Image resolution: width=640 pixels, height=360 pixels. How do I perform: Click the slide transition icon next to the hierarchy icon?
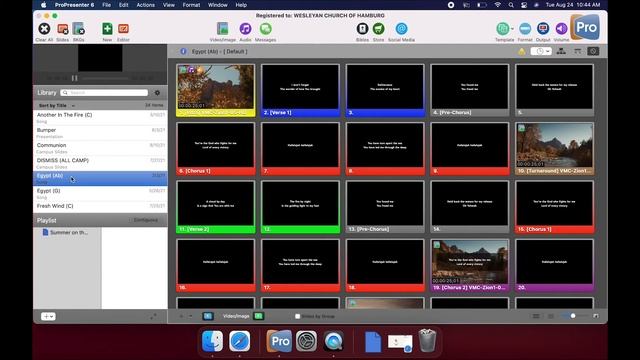pos(577,51)
